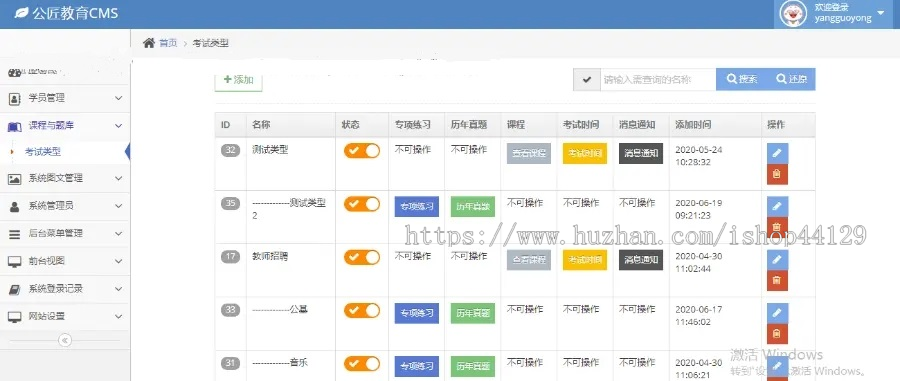The width and height of the screenshot is (900, 381).
Task: Select the 考试类型 submenu item
Action: pyautogui.click(x=42, y=152)
